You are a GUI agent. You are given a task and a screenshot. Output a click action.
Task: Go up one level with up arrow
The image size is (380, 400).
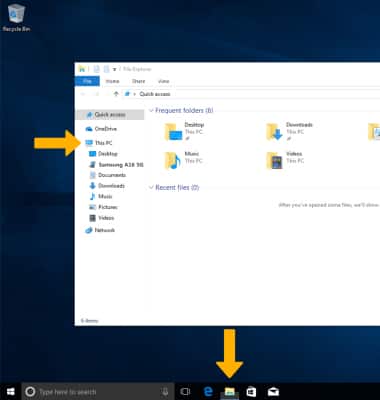pyautogui.click(x=116, y=94)
